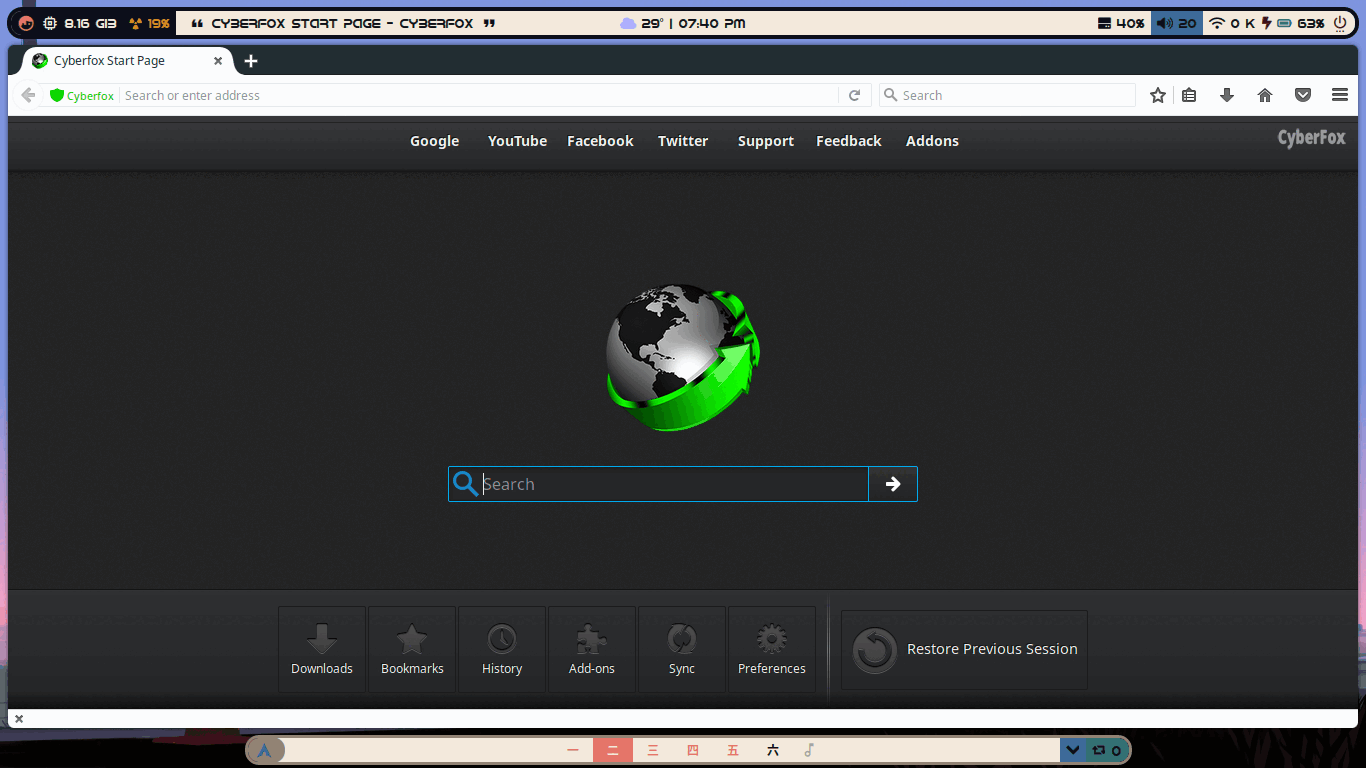Open the bookmarks list icon

[x=1189, y=95]
